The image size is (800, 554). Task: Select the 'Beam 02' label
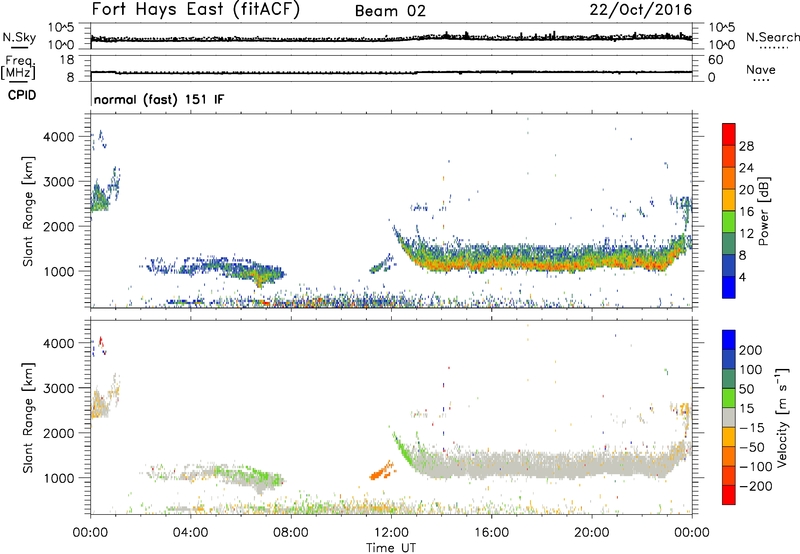pyautogui.click(x=390, y=11)
